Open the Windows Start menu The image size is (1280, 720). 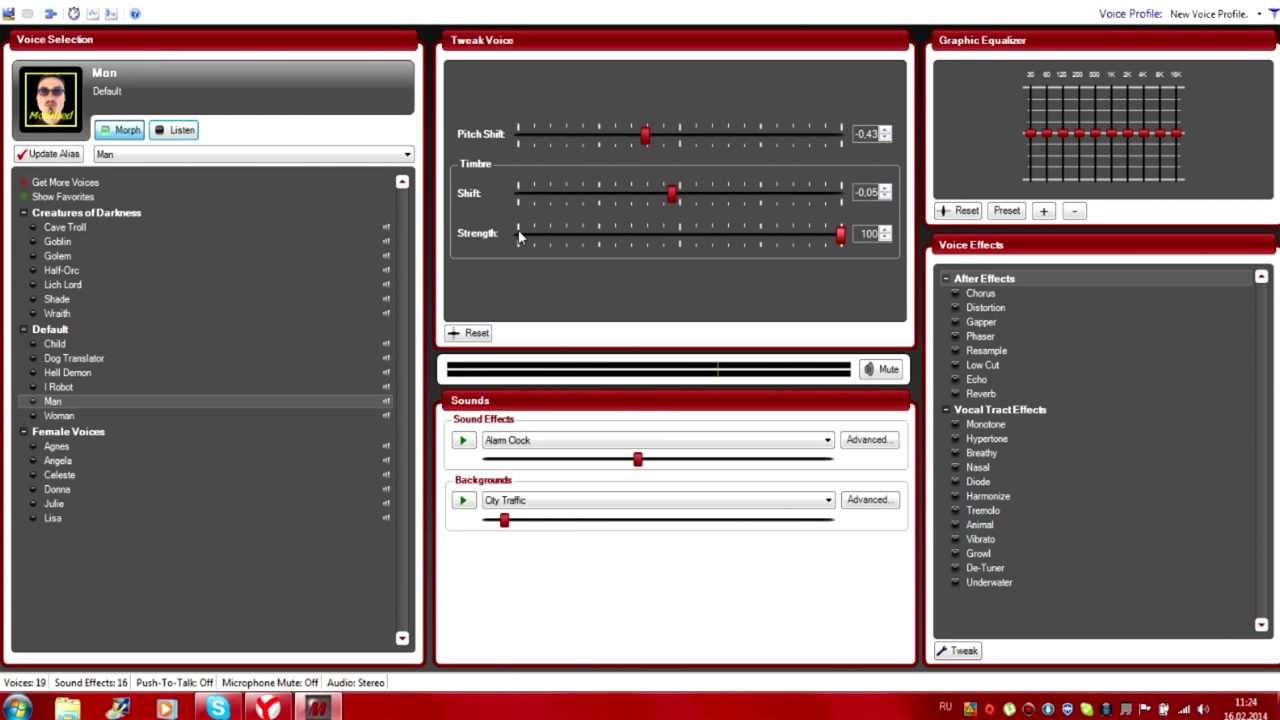pyautogui.click(x=17, y=708)
